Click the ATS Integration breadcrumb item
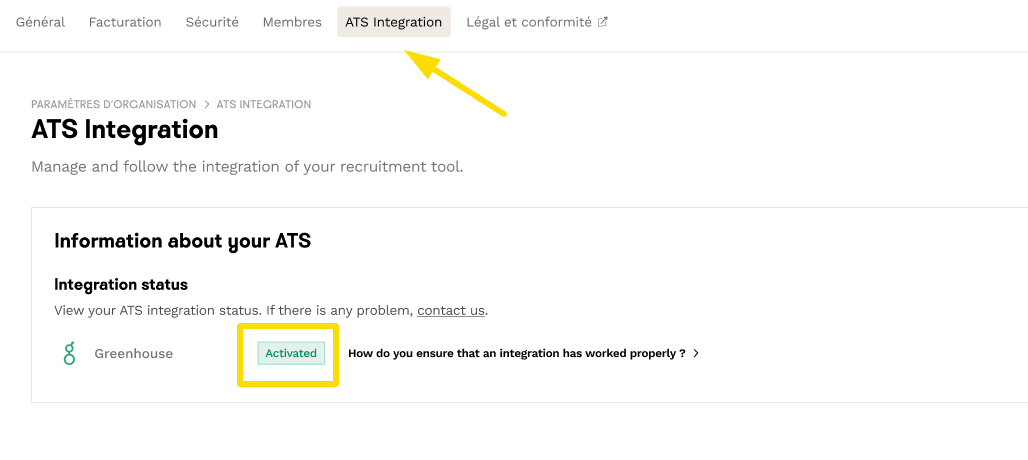This screenshot has height=460, width=1028. (264, 104)
